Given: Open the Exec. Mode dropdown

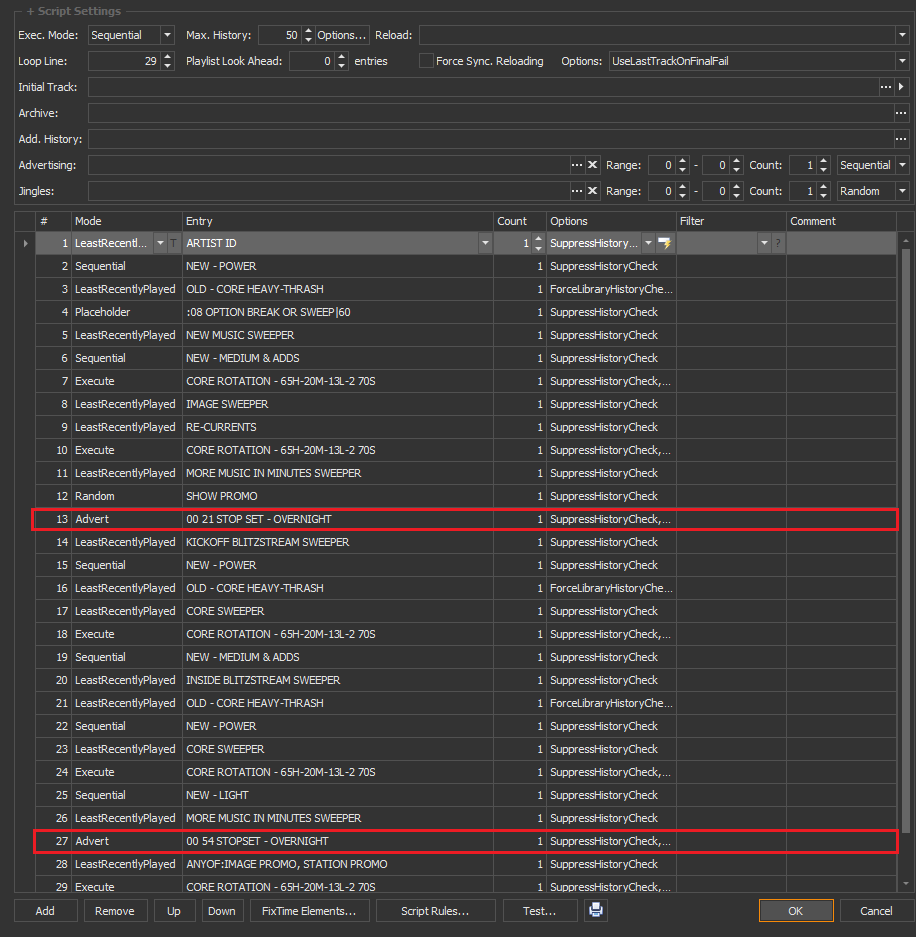Looking at the screenshot, I should pos(167,35).
